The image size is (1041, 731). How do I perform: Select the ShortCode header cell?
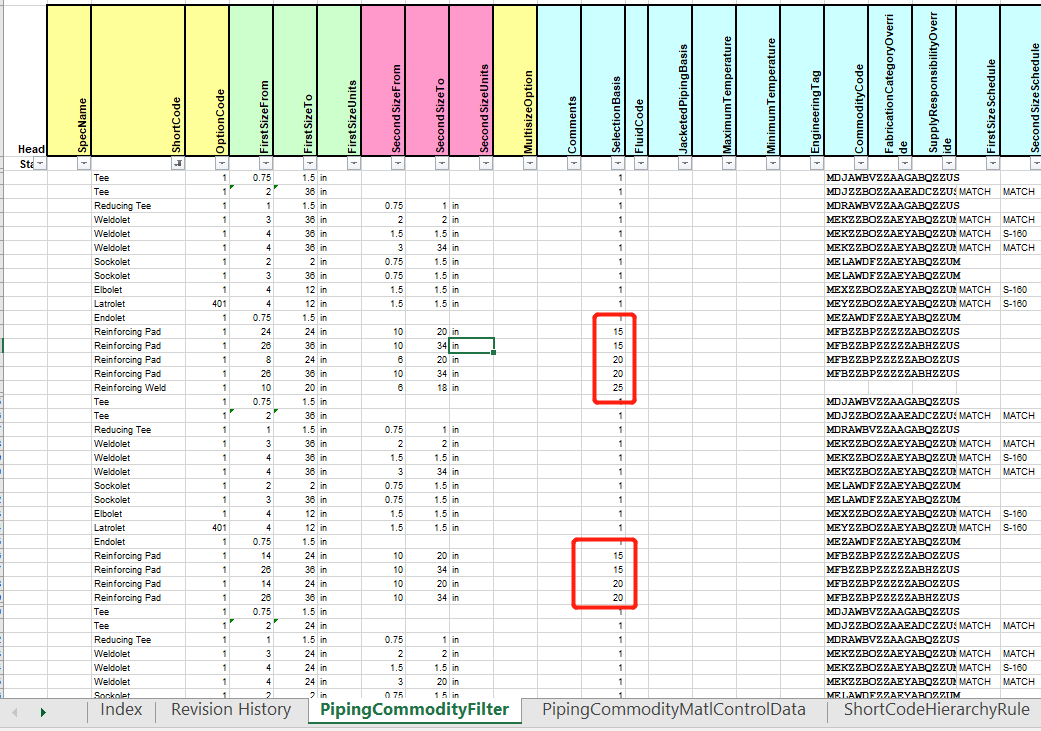[x=138, y=80]
